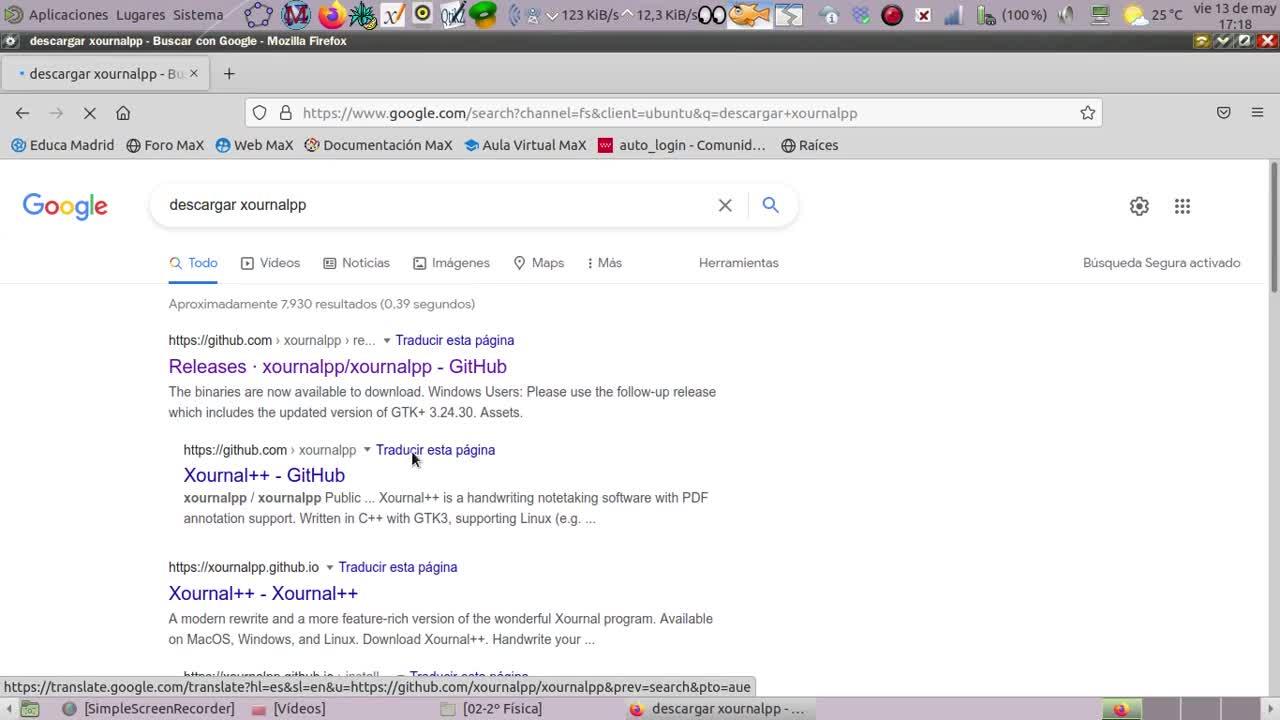This screenshot has height=720, width=1280.
Task: Switch to the Noticias results tab
Action: (x=356, y=263)
